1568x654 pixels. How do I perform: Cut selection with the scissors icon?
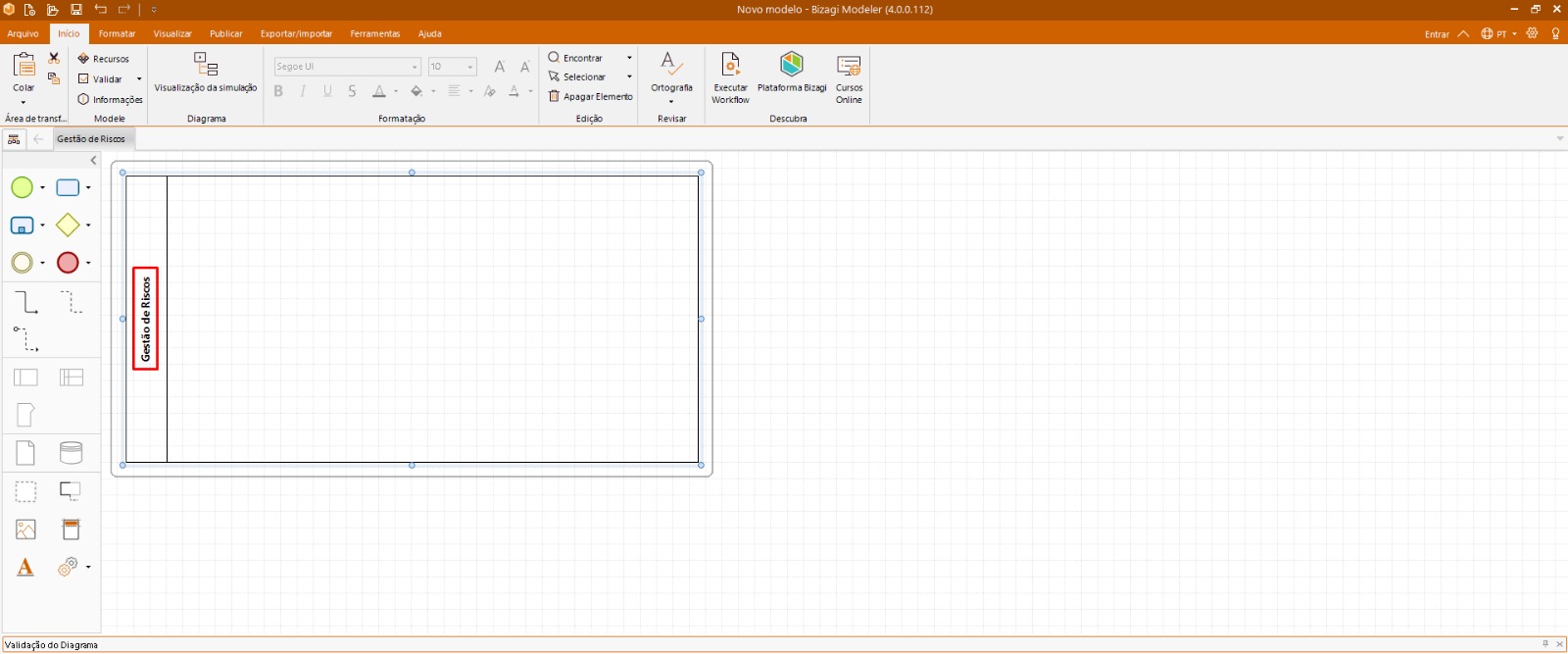point(54,58)
